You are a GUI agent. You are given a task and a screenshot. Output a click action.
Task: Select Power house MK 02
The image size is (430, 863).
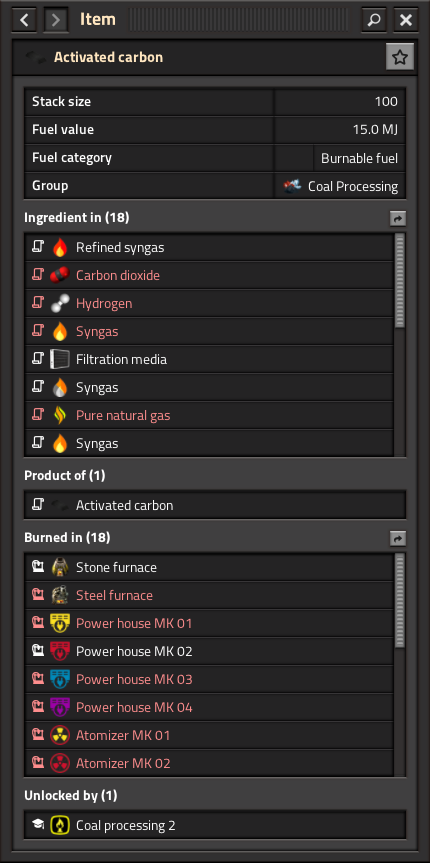pos(209,652)
